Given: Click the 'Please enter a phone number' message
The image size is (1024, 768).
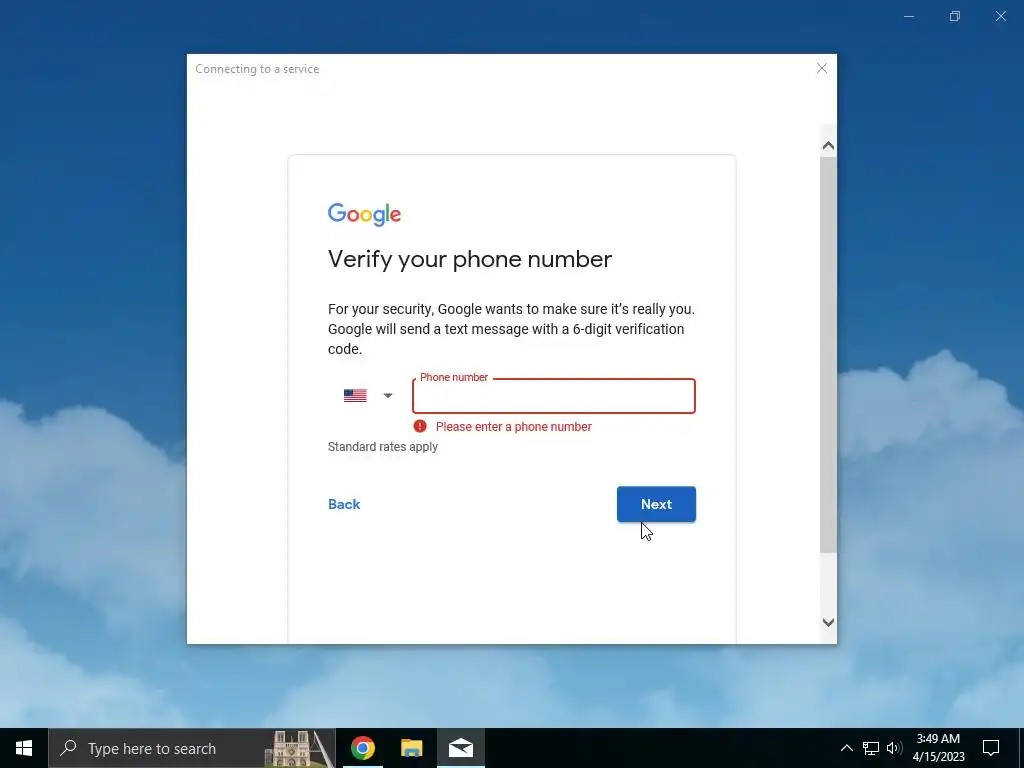Looking at the screenshot, I should click(x=514, y=426).
